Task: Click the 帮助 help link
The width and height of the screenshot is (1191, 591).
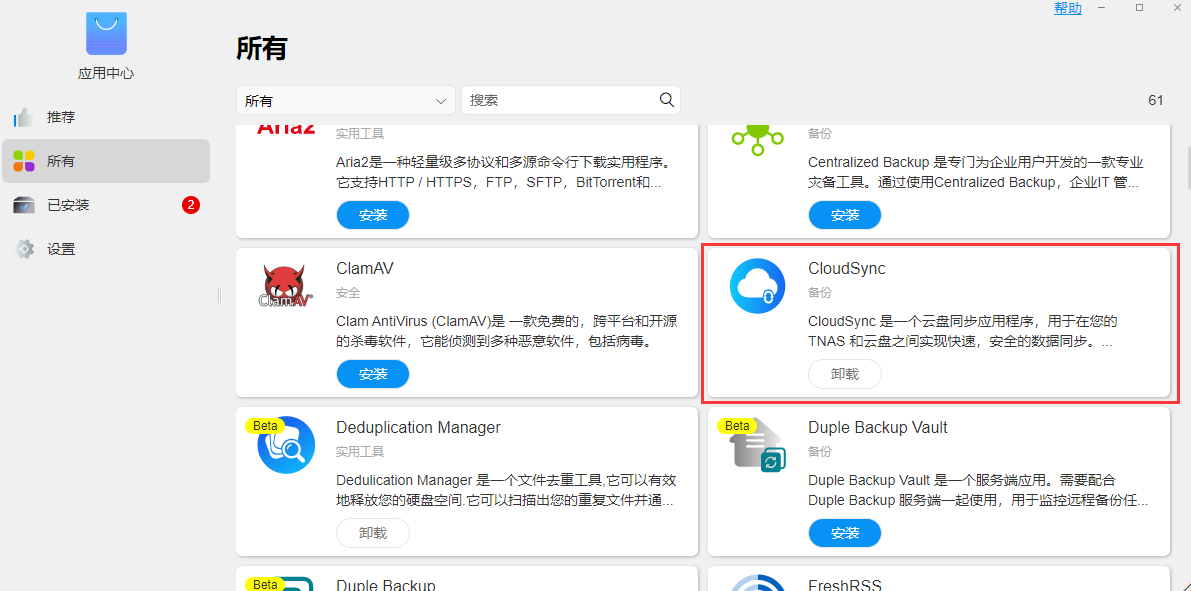Action: click(1067, 8)
